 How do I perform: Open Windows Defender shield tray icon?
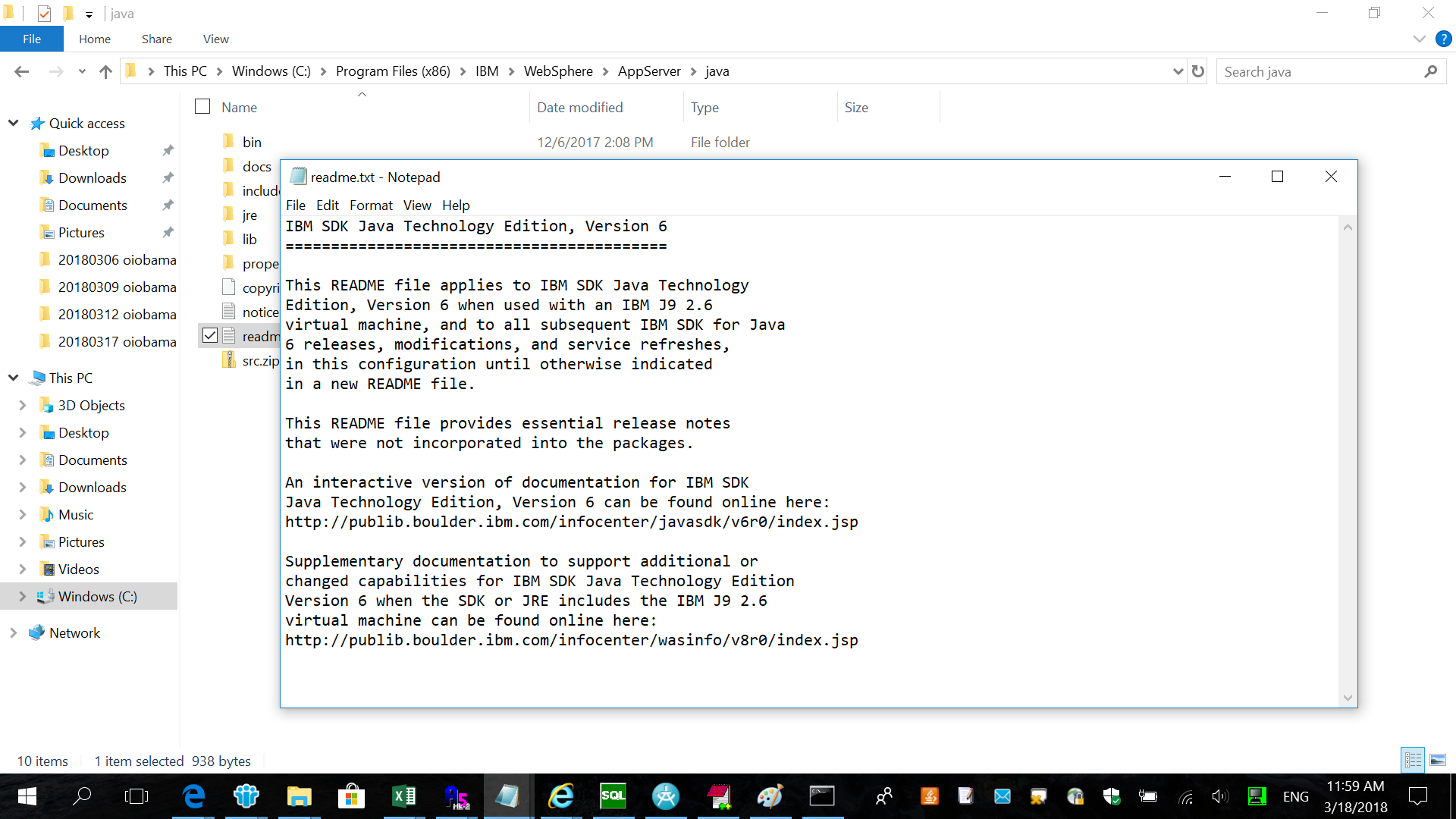coord(1112,796)
